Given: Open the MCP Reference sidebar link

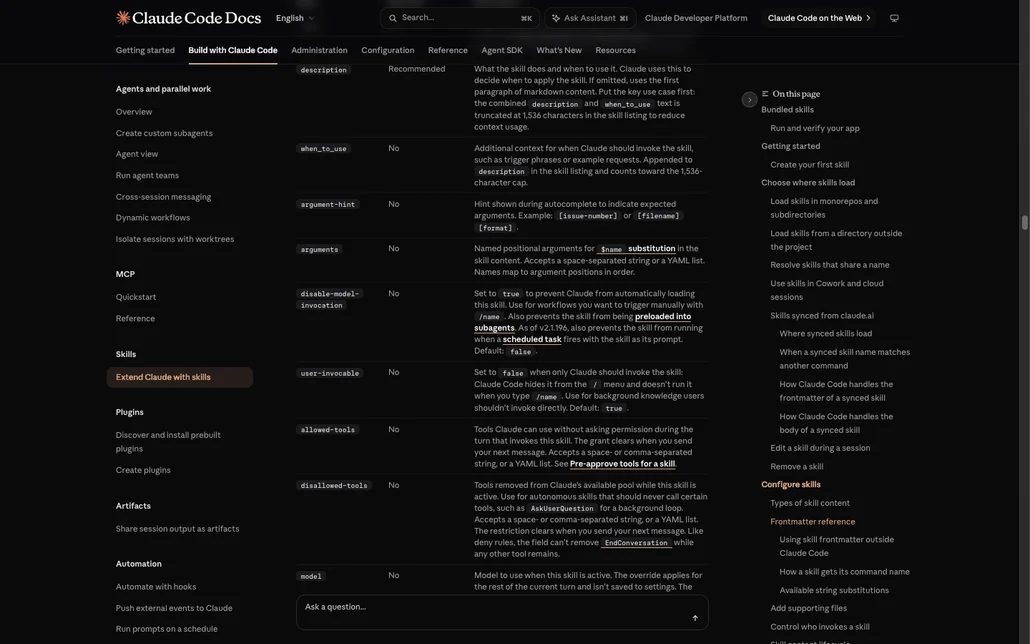Looking at the screenshot, I should (x=135, y=318).
